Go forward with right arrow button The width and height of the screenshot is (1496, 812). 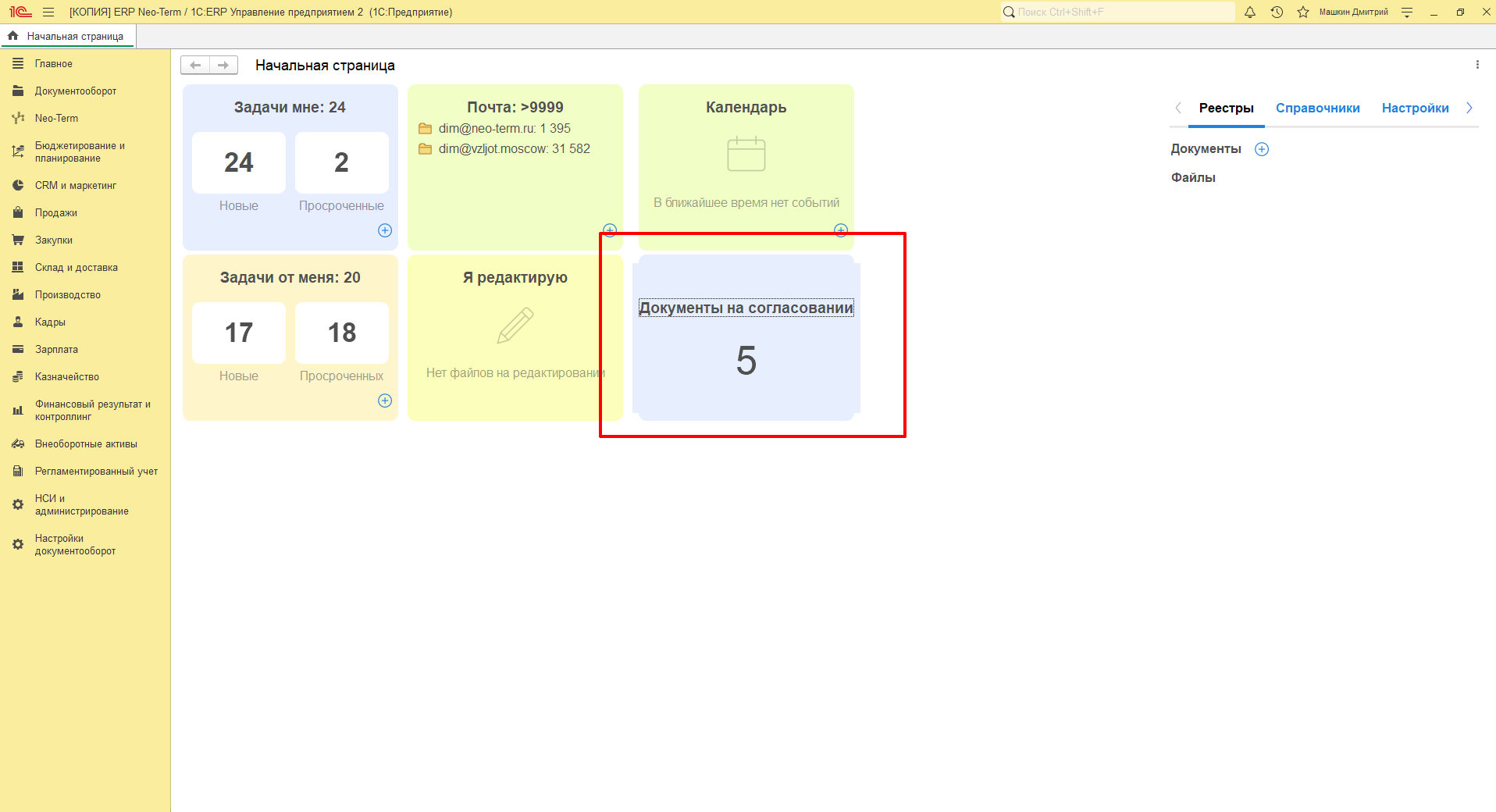[x=223, y=66]
